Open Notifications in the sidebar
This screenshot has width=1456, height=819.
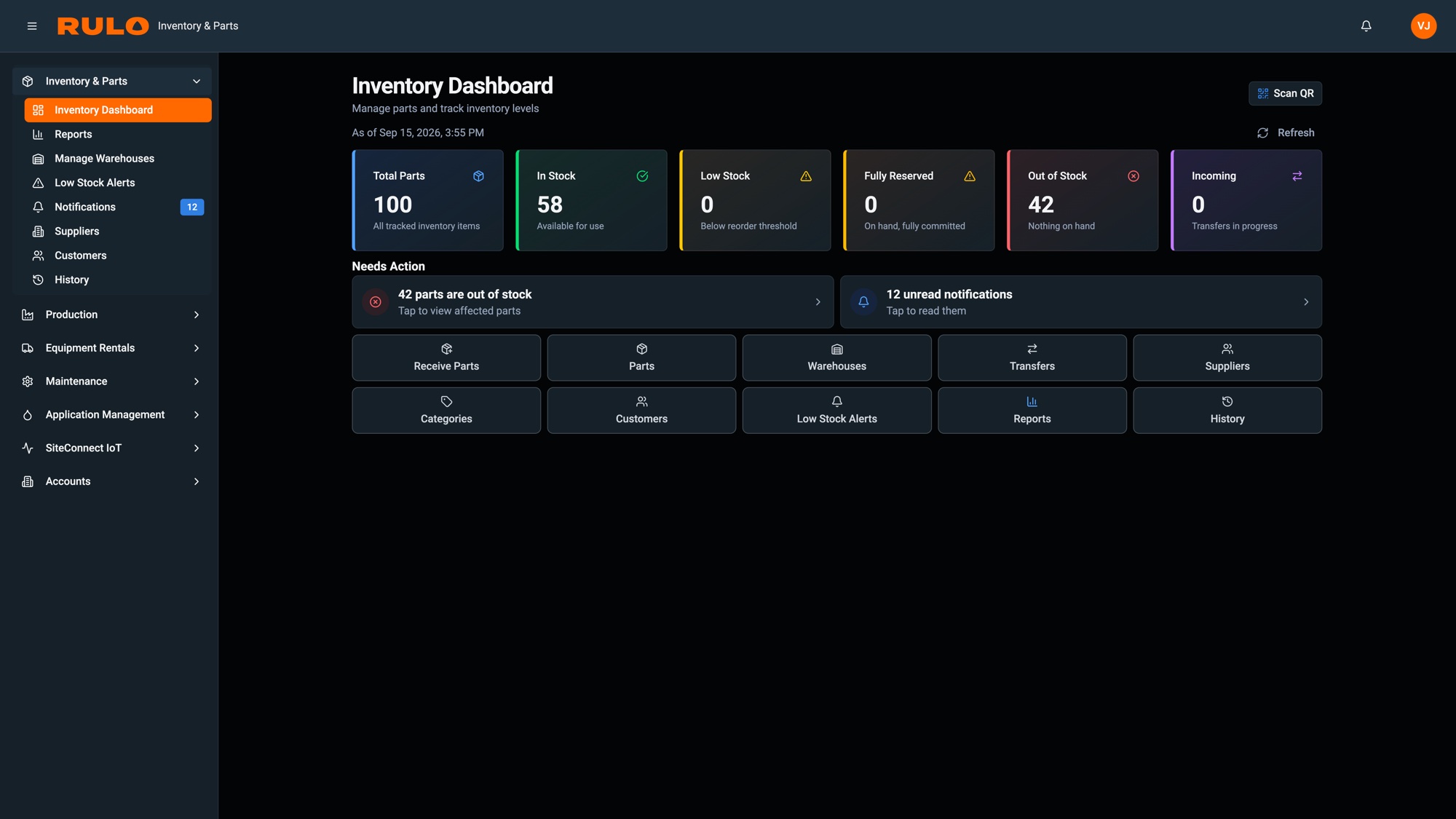pos(118,207)
